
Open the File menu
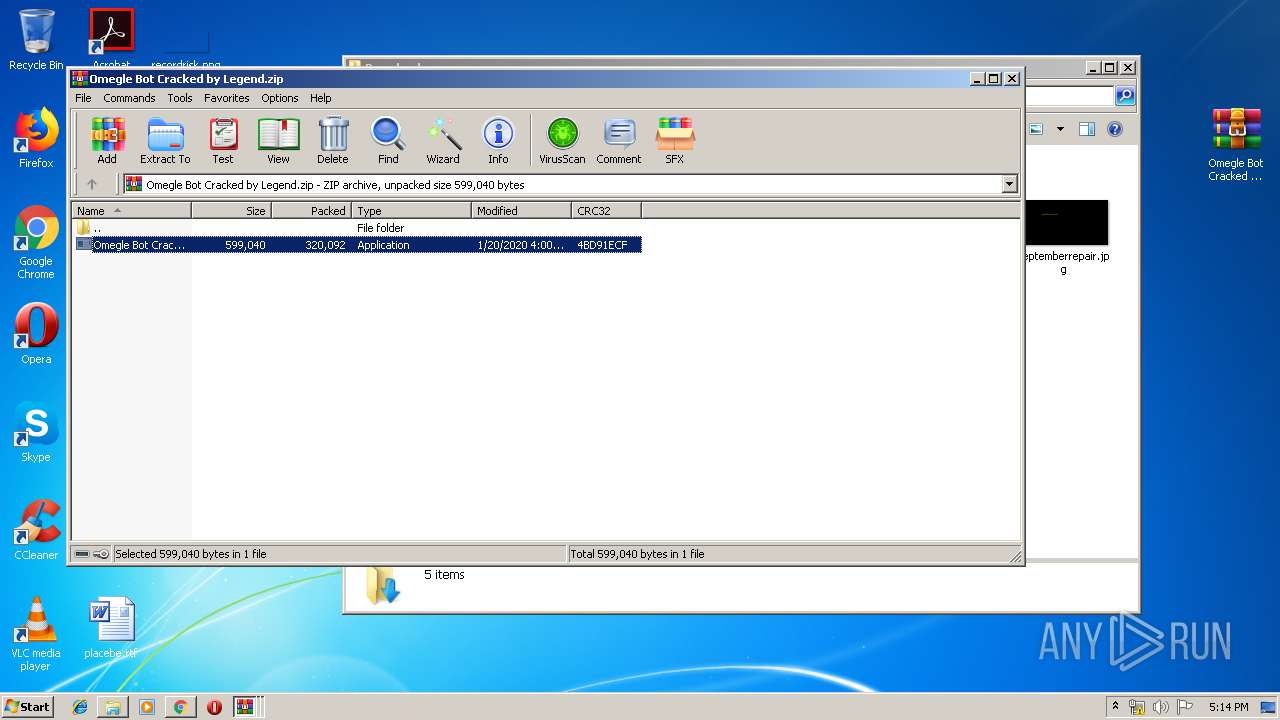[83, 98]
